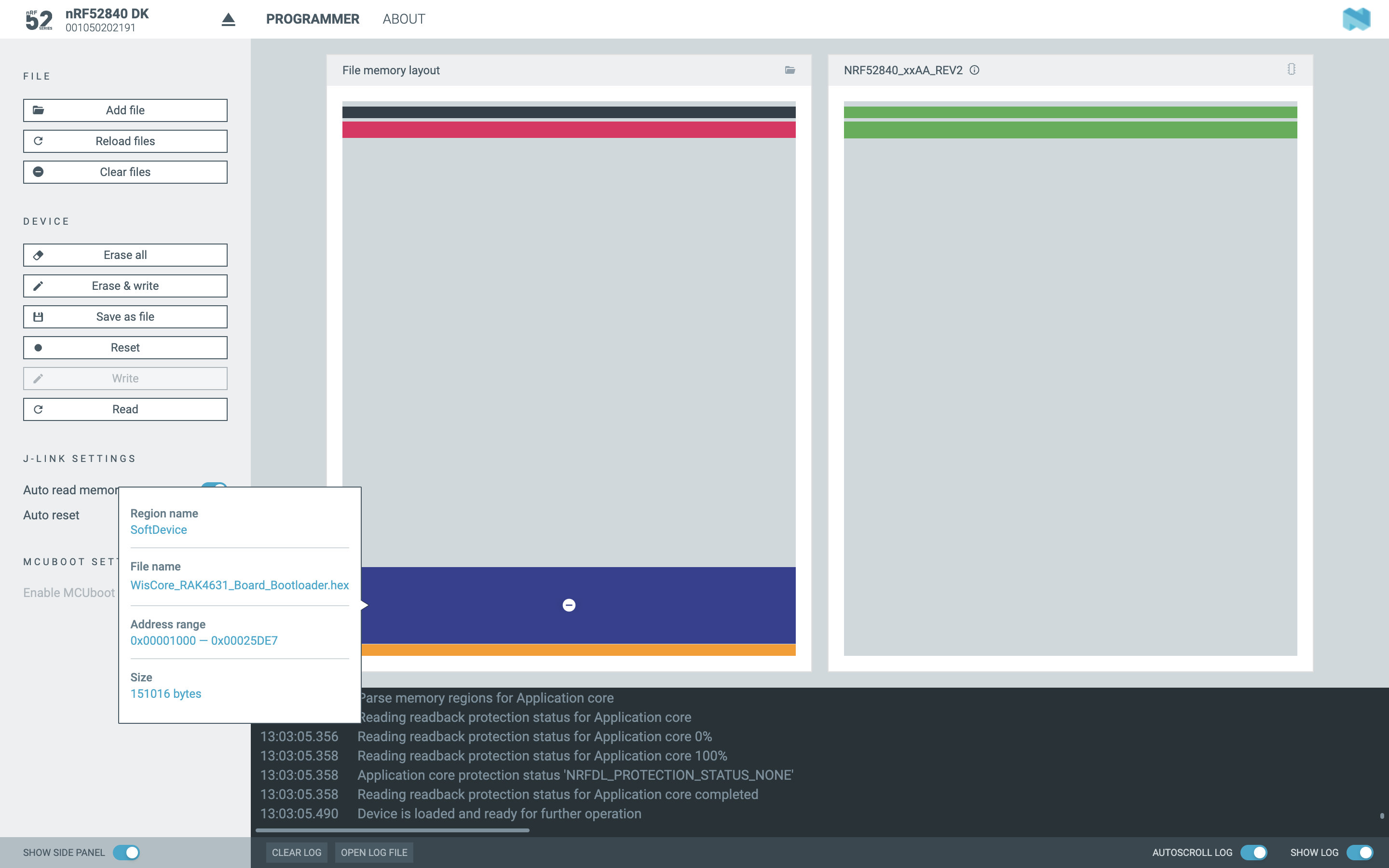
Task: Click the Save as file button
Action: click(125, 317)
